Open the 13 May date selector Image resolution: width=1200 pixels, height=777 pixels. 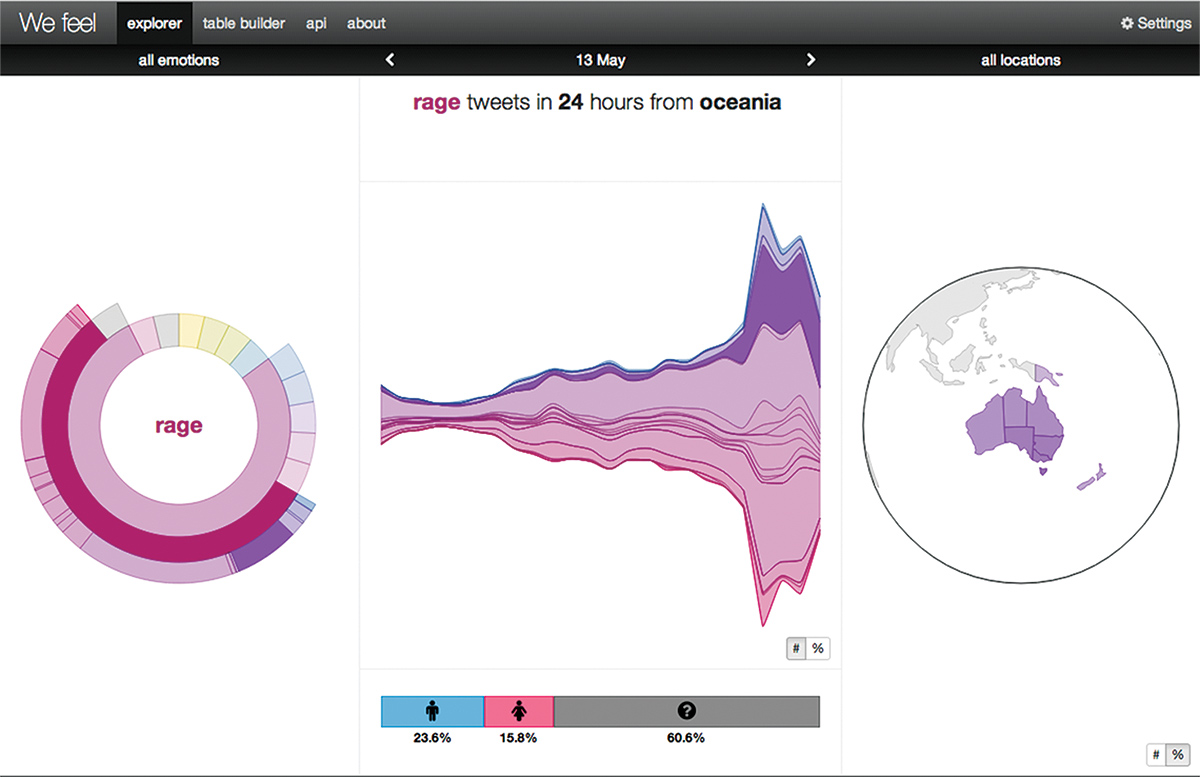pos(600,60)
